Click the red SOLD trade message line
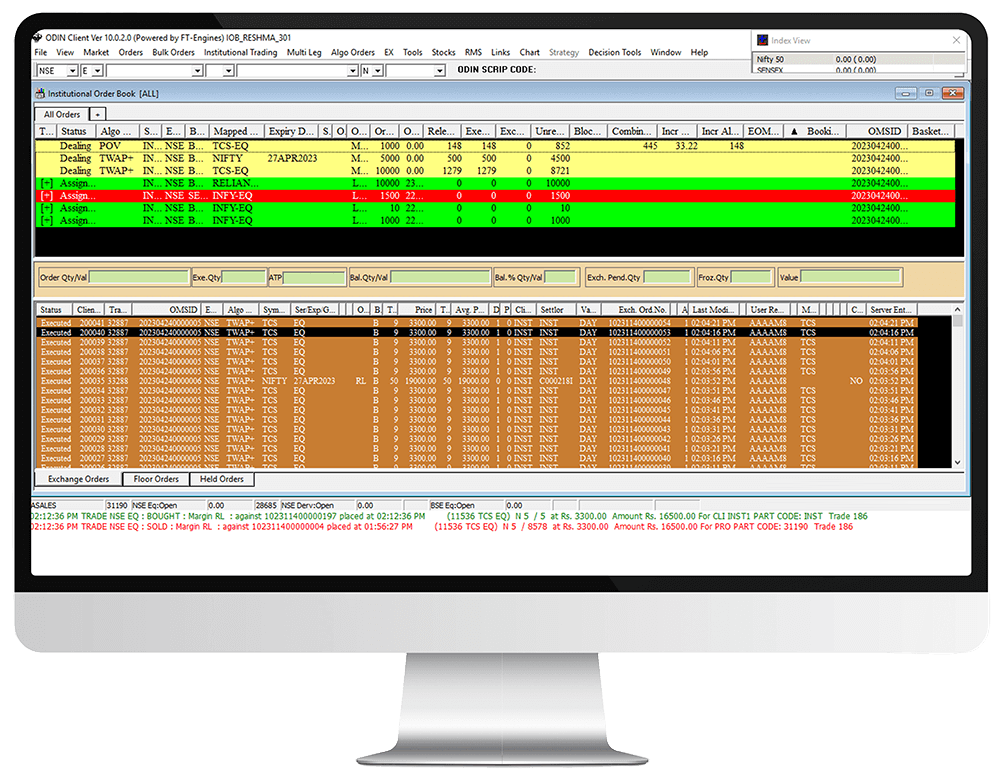 (442, 527)
